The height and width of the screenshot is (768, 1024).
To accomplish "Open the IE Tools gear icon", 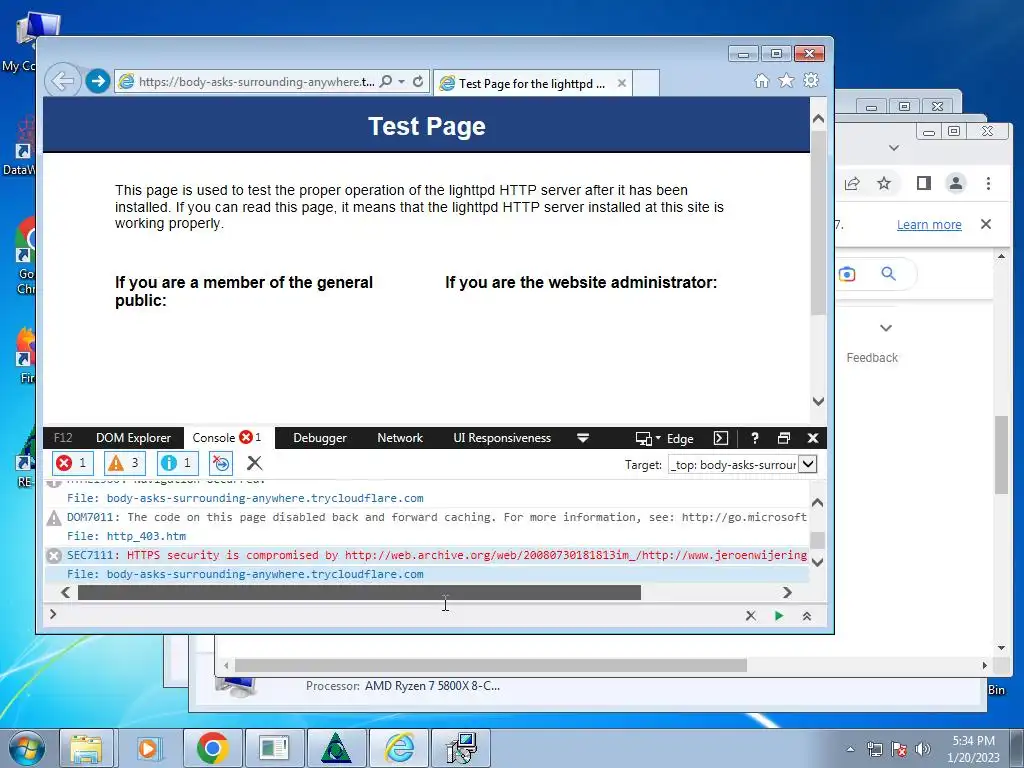I will tap(811, 80).
